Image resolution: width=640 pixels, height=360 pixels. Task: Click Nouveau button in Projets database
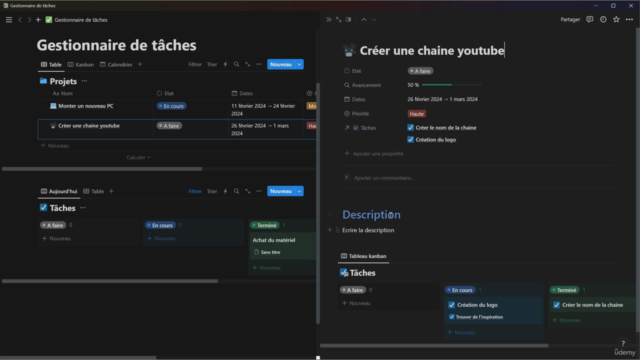point(281,64)
